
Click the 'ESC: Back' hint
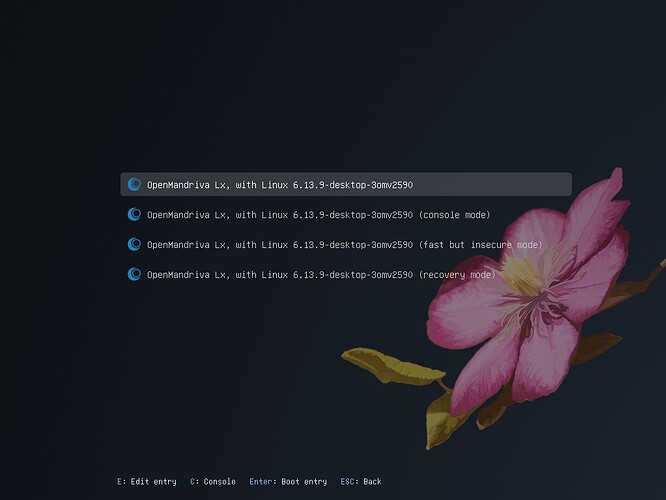point(361,482)
